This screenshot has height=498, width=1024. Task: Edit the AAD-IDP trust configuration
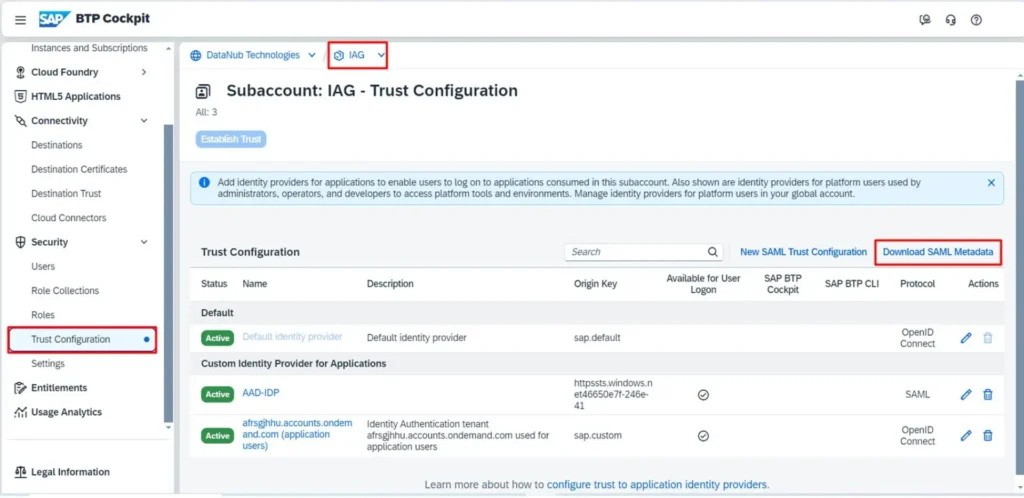pyautogui.click(x=965, y=394)
